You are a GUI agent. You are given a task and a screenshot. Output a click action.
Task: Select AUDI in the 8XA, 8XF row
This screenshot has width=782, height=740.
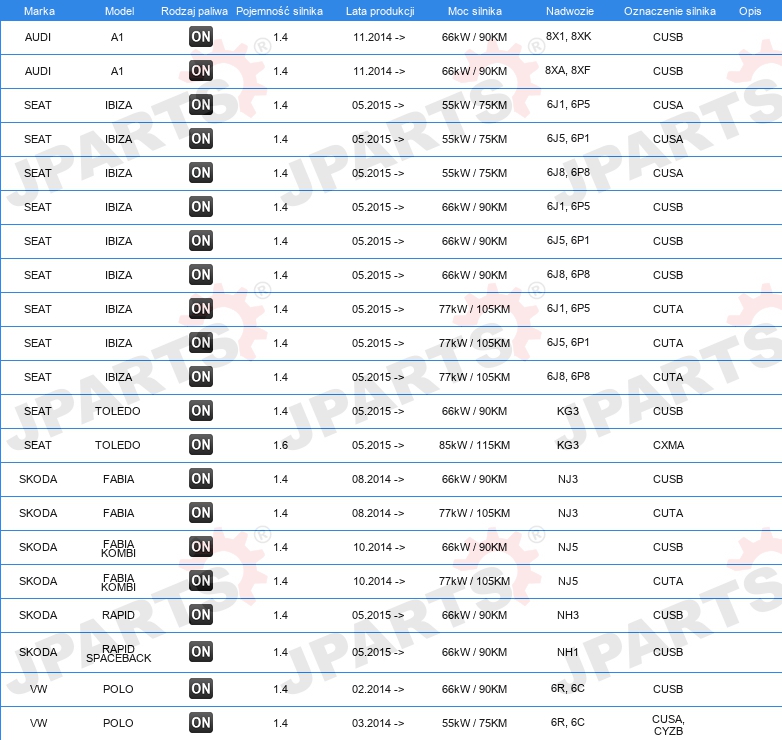click(38, 71)
